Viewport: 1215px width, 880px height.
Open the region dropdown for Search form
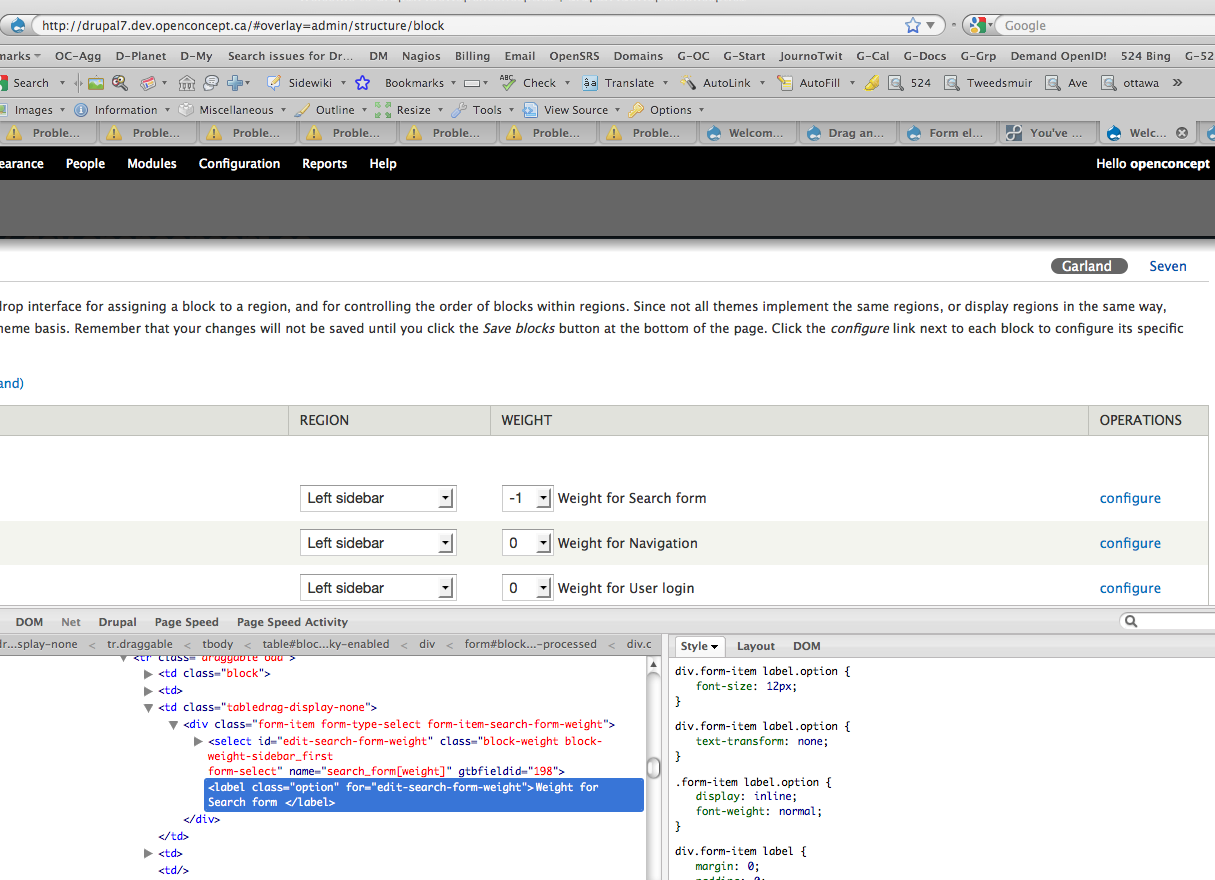pyautogui.click(x=378, y=498)
